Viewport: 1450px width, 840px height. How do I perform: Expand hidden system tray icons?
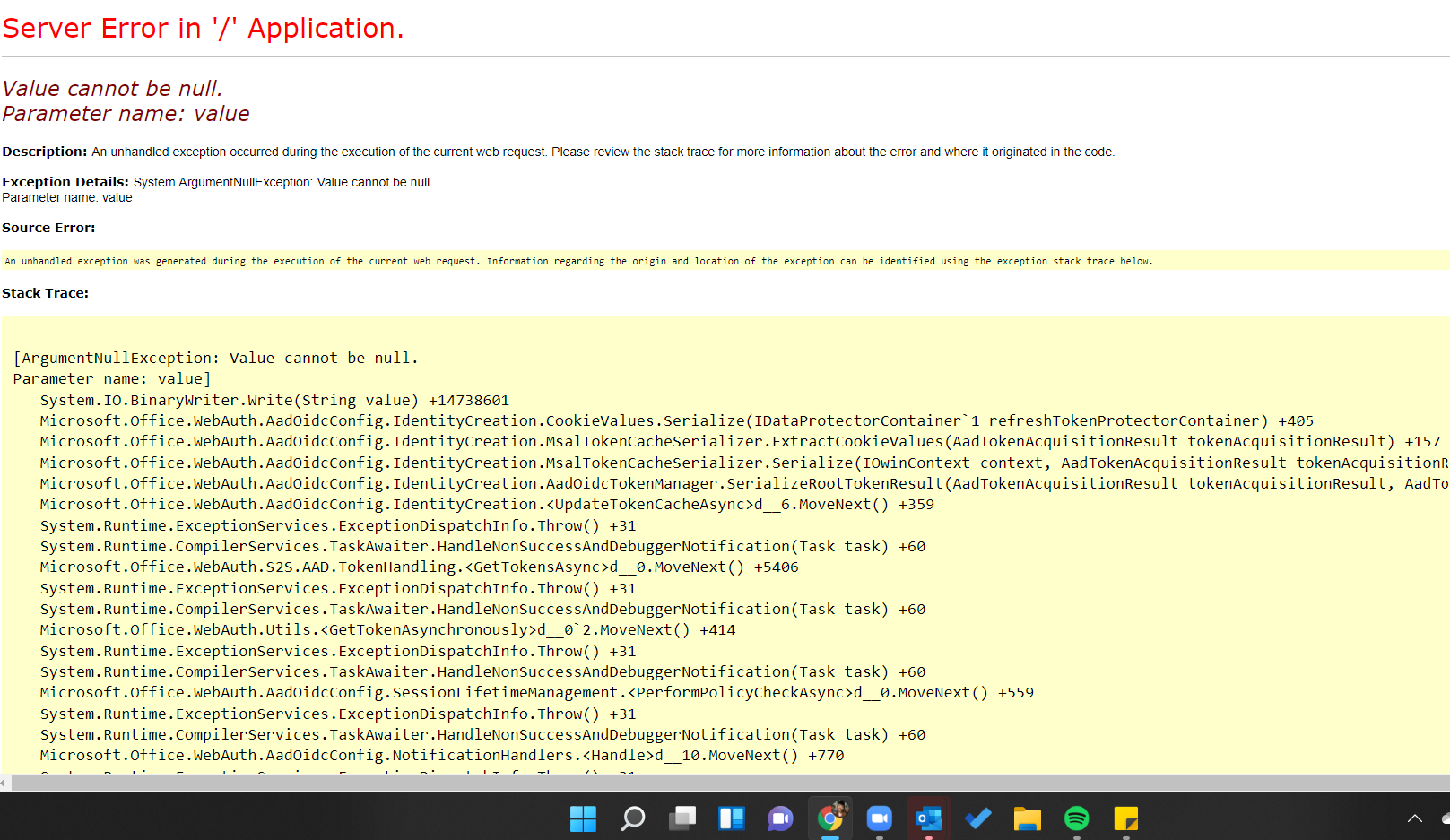(1415, 818)
